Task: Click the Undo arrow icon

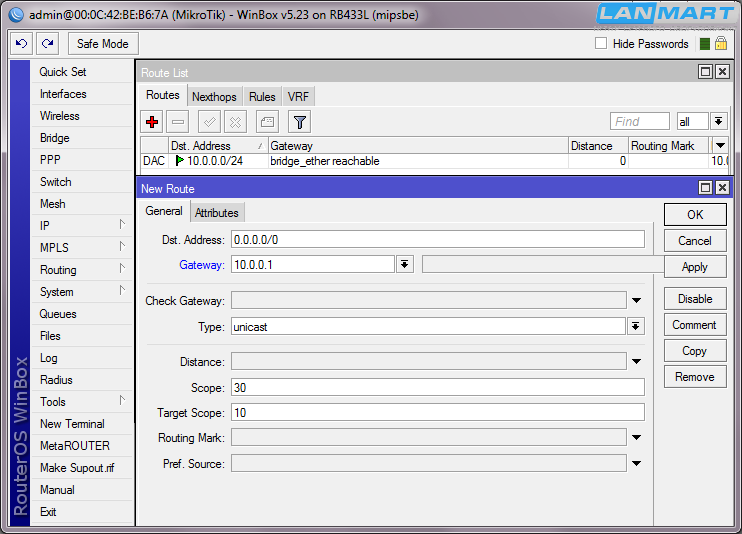Action: [x=22, y=44]
